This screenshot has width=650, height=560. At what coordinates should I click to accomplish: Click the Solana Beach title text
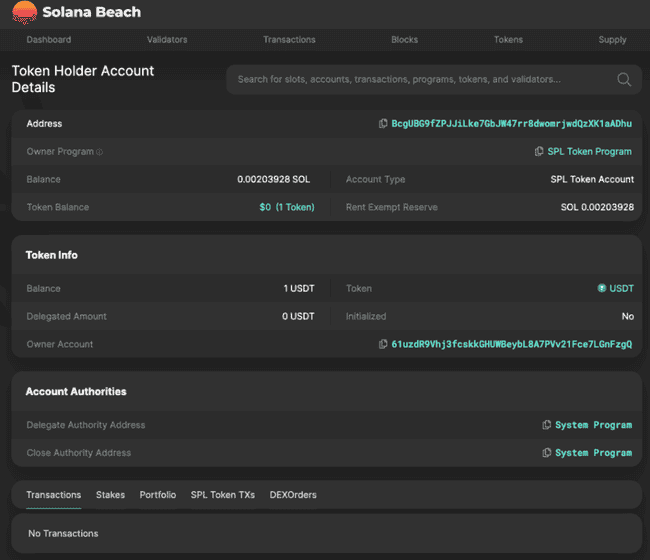(92, 12)
